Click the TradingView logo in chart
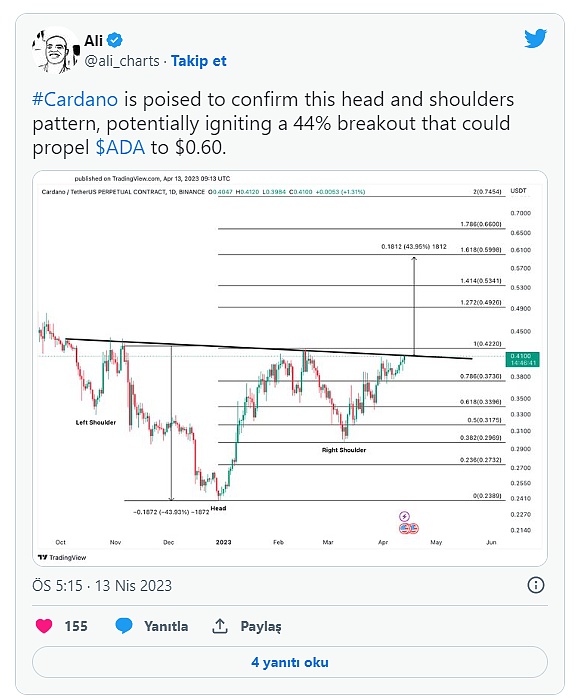The image size is (578, 700). [x=62, y=557]
